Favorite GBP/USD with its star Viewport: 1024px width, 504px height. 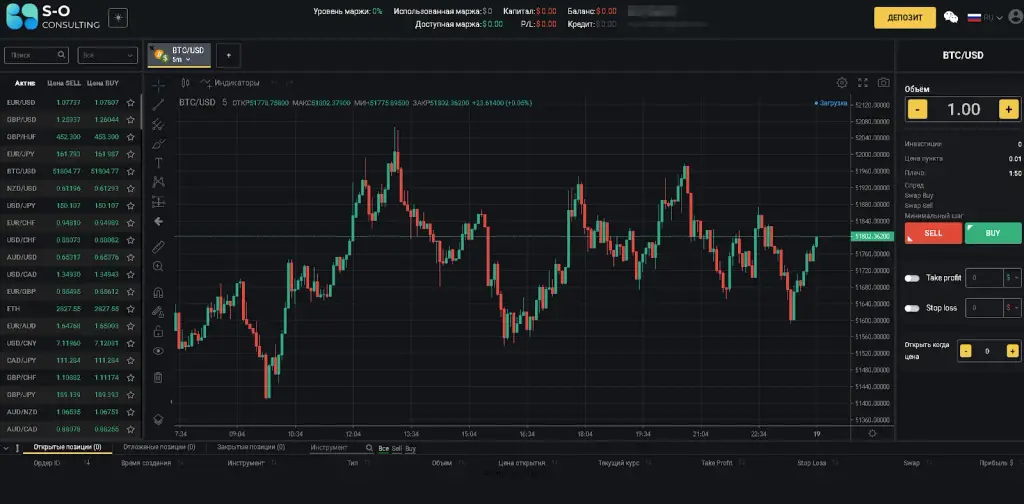click(131, 119)
